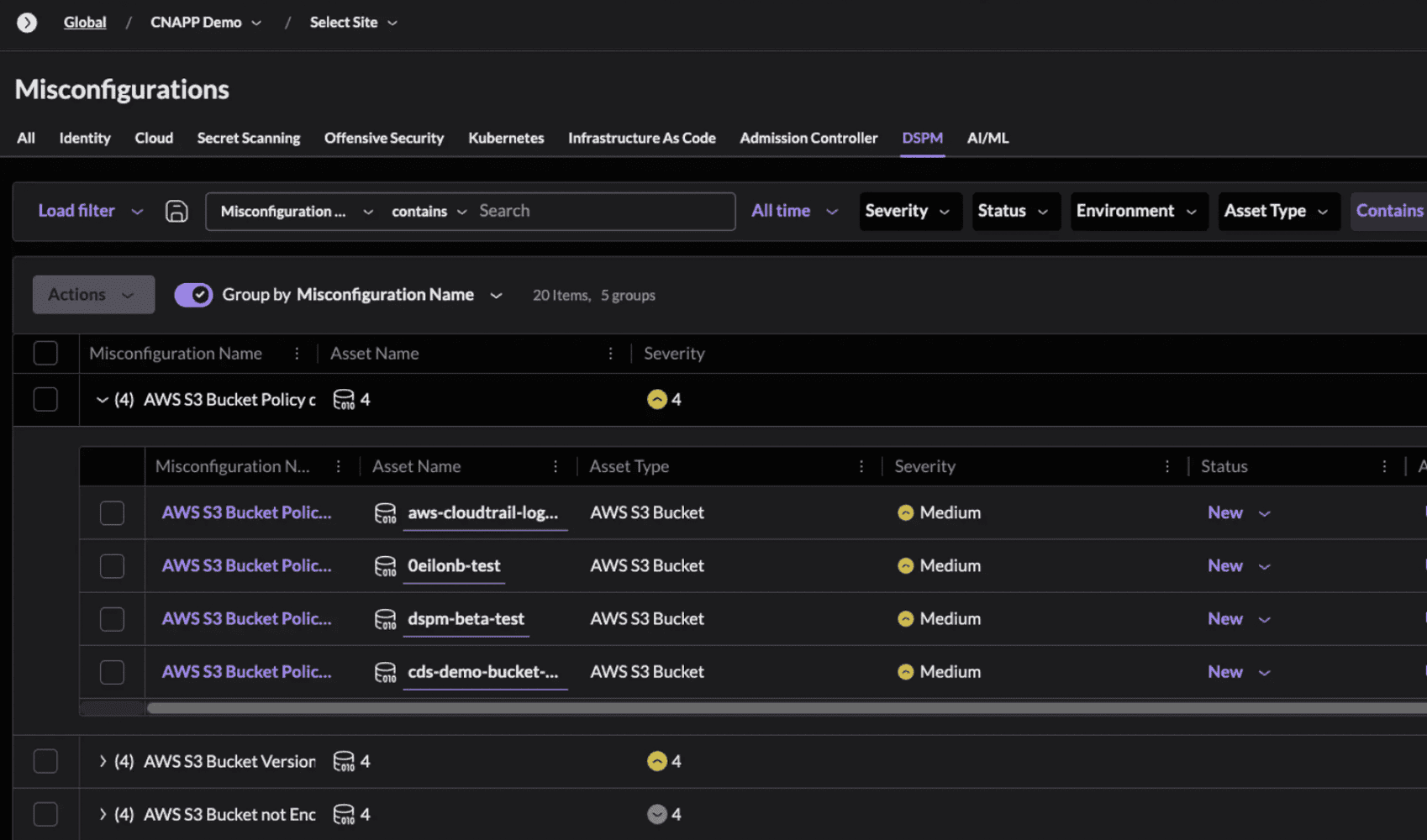1427x840 pixels.
Task: Switch to the Identity tab
Action: (85, 138)
